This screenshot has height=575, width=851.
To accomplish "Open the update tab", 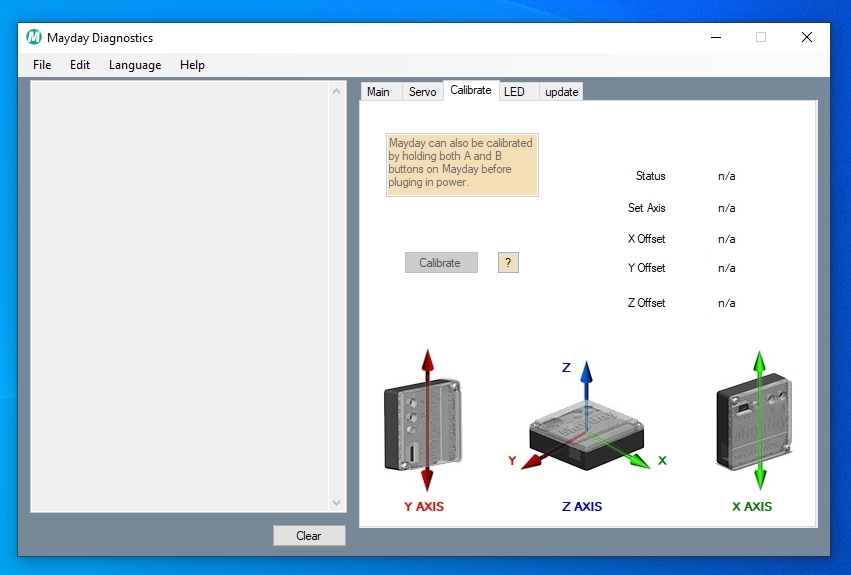I will pos(561,92).
